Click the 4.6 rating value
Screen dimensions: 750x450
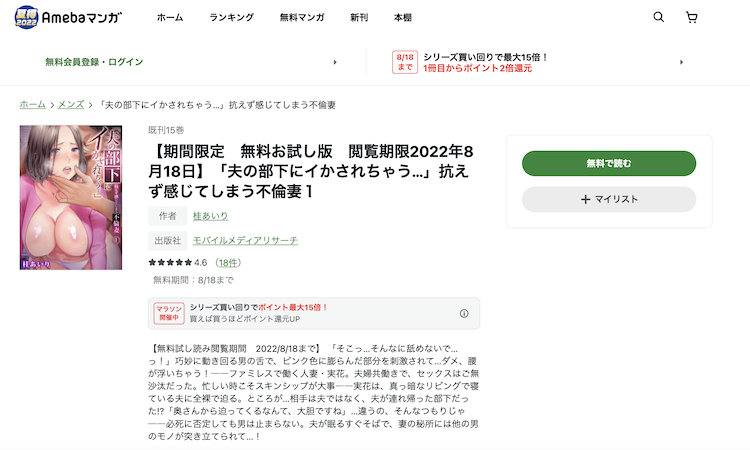(201, 263)
